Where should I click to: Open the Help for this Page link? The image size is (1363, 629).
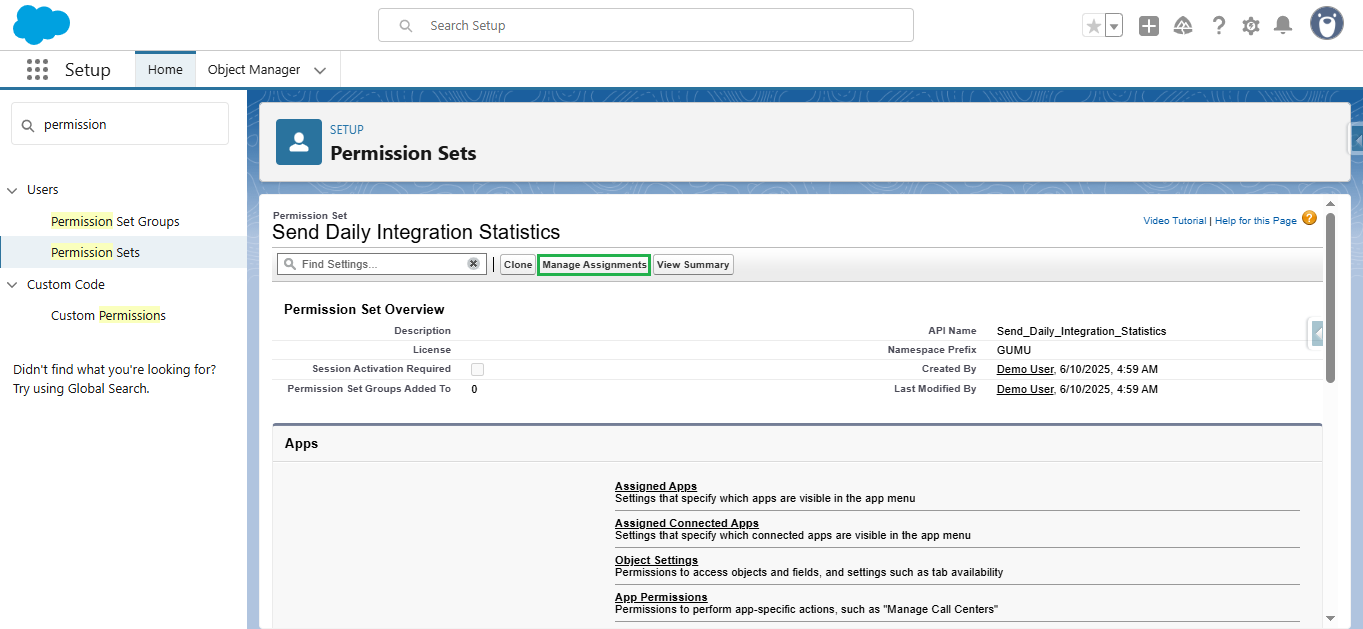[1256, 221]
